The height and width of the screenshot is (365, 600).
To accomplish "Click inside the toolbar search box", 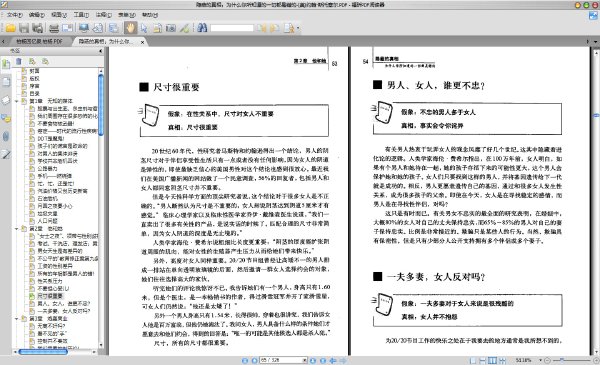I will click(232, 28).
